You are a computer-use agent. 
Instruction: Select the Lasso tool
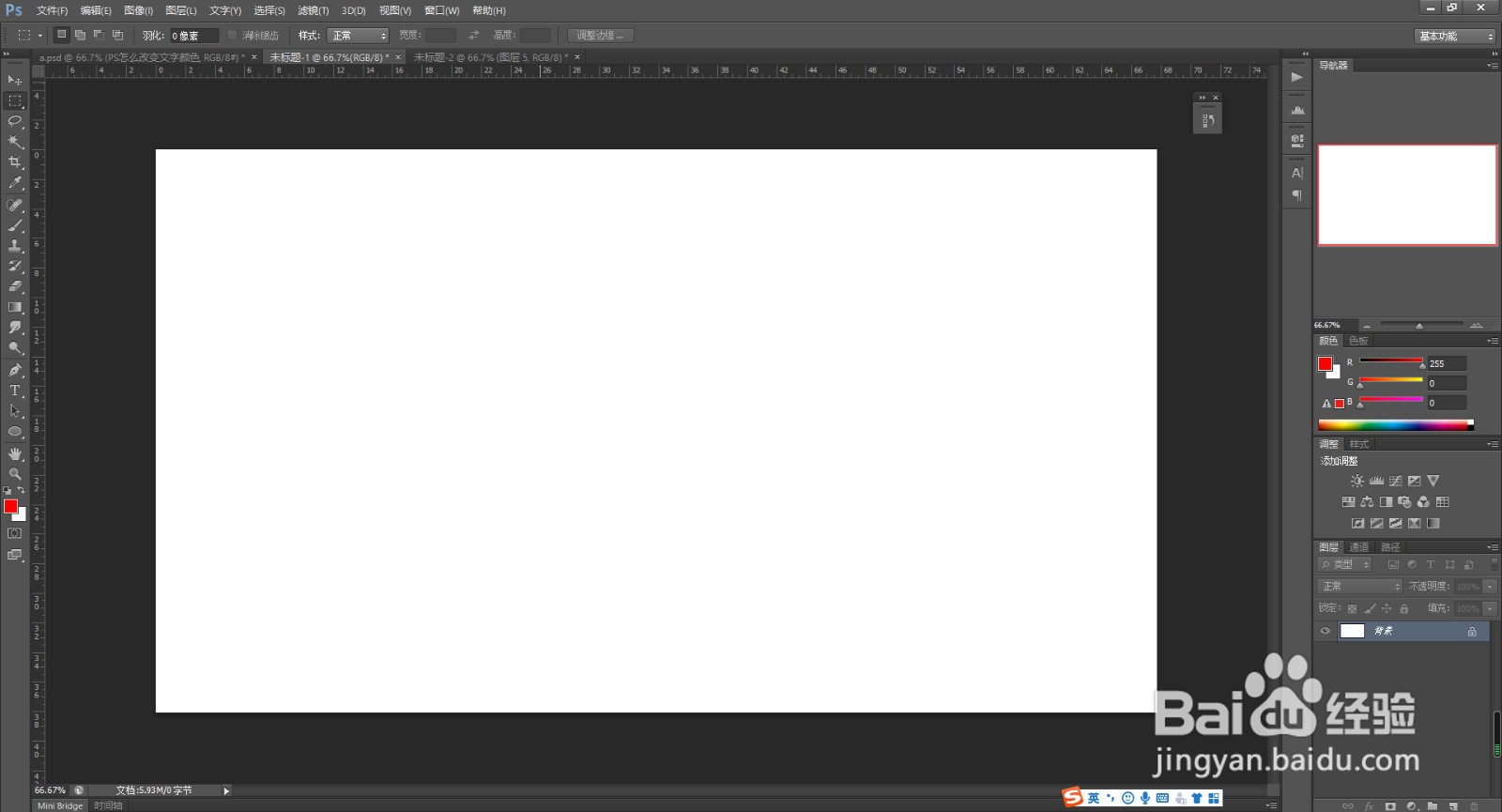(15, 121)
